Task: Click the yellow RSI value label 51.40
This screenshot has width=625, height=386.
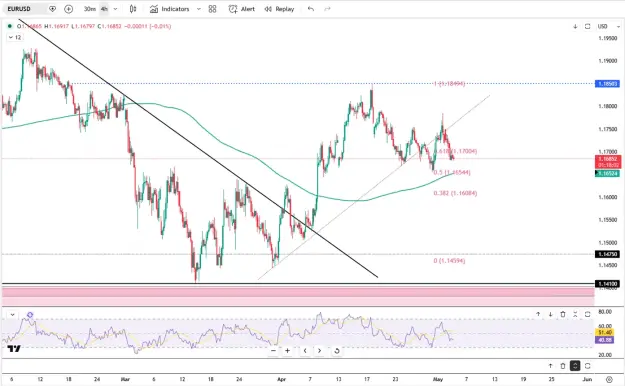Action: pos(605,332)
